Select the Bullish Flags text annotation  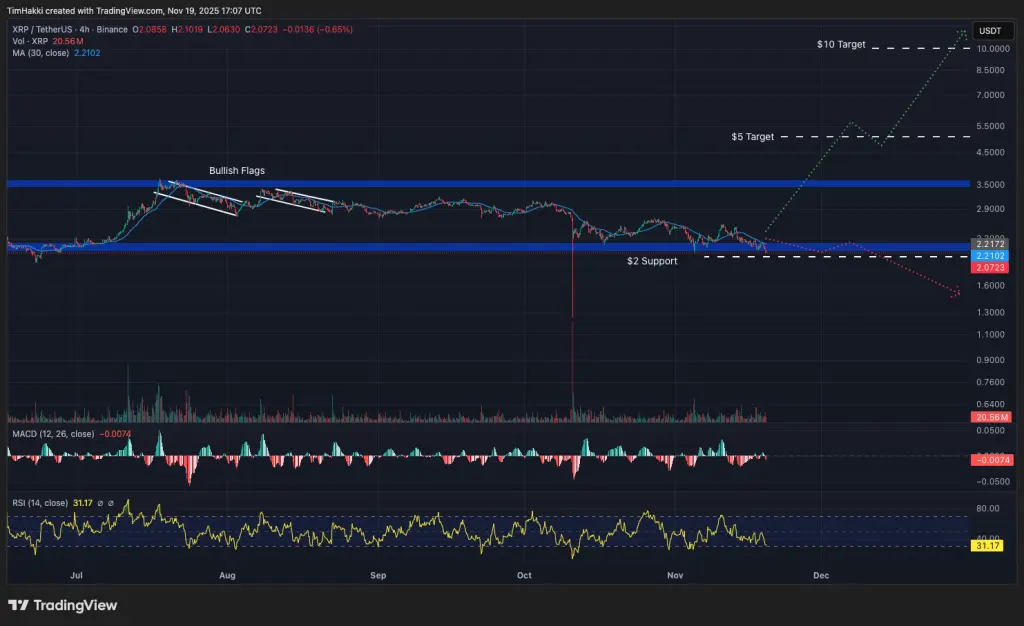pyautogui.click(x=236, y=170)
